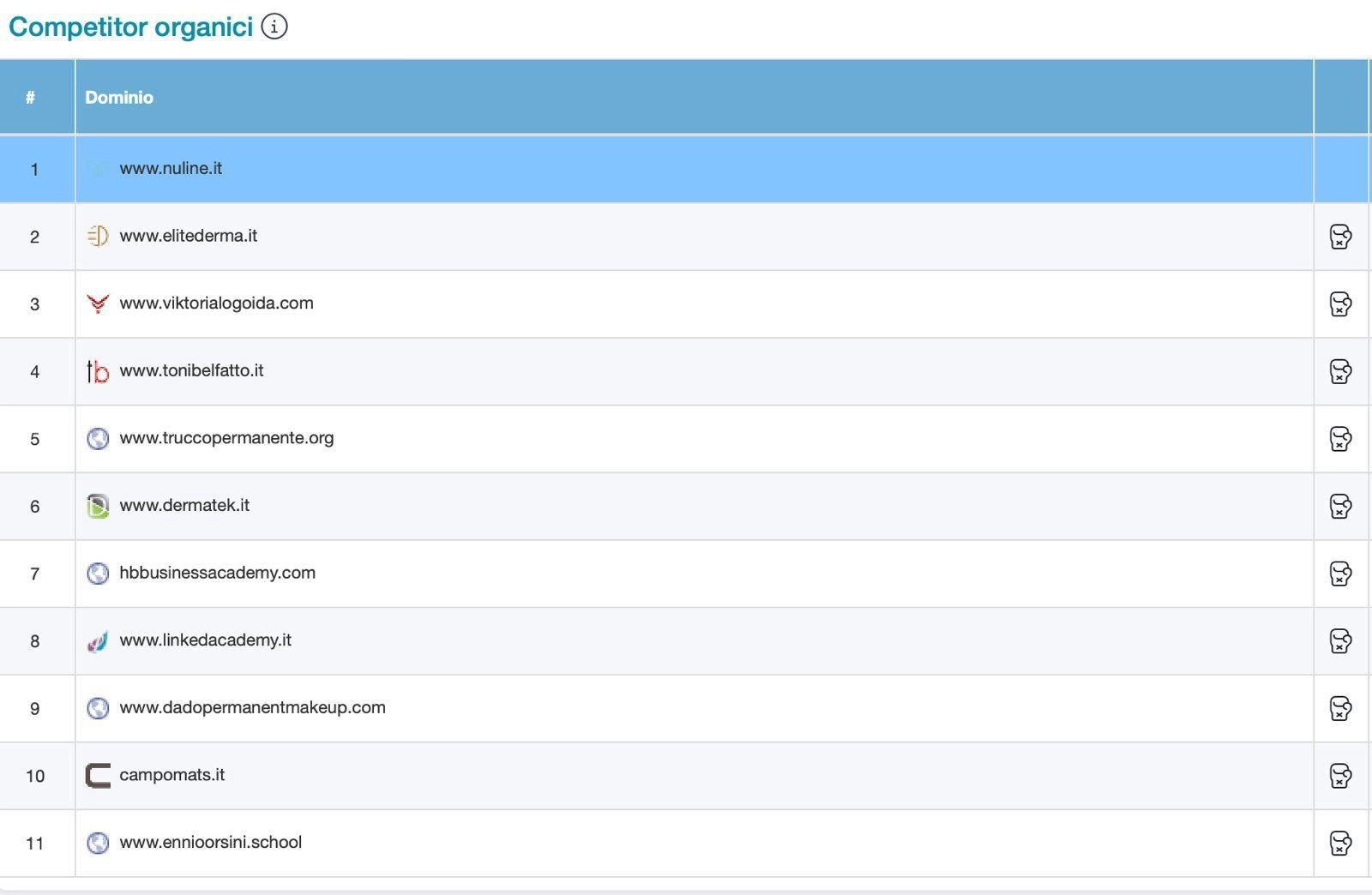Screen dimensions: 1372x895
Task: Click the compare icon for www.dadopermanentmakeup.com
Action: pos(1340,708)
